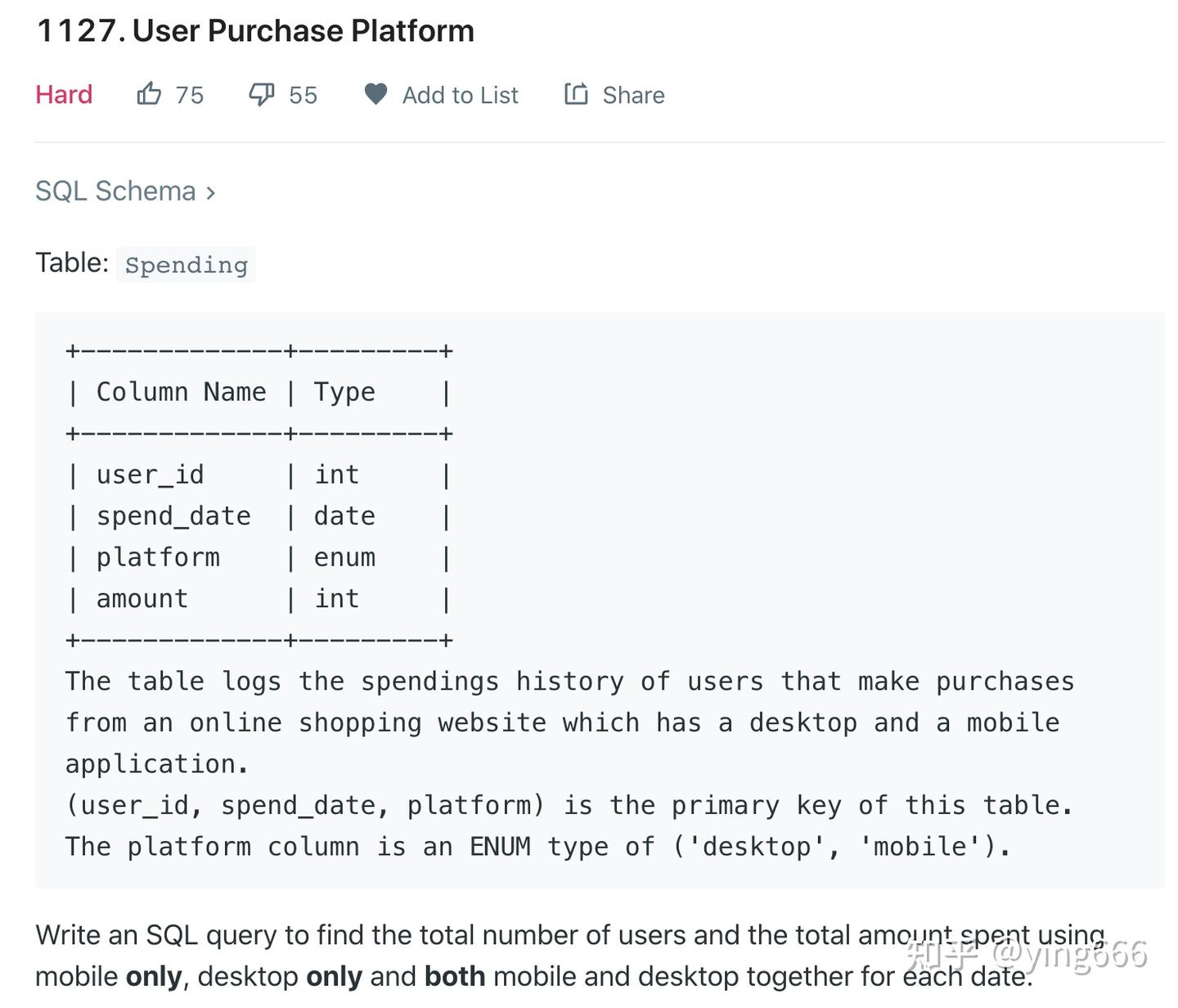Click the share arrow icon
1178x1008 pixels.
click(576, 94)
